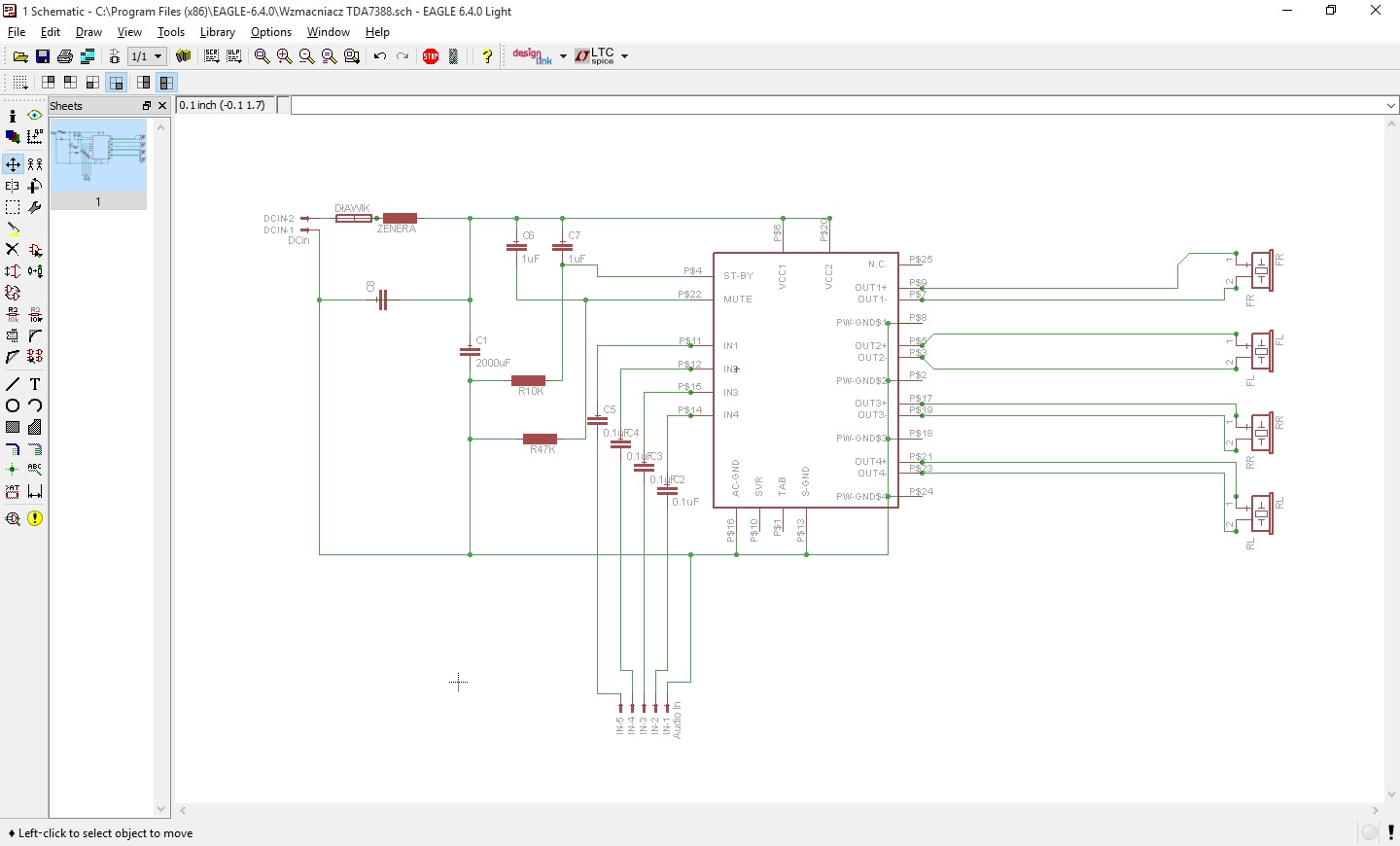The image size is (1400, 846).
Task: Select the Circle drawing tool
Action: point(13,405)
